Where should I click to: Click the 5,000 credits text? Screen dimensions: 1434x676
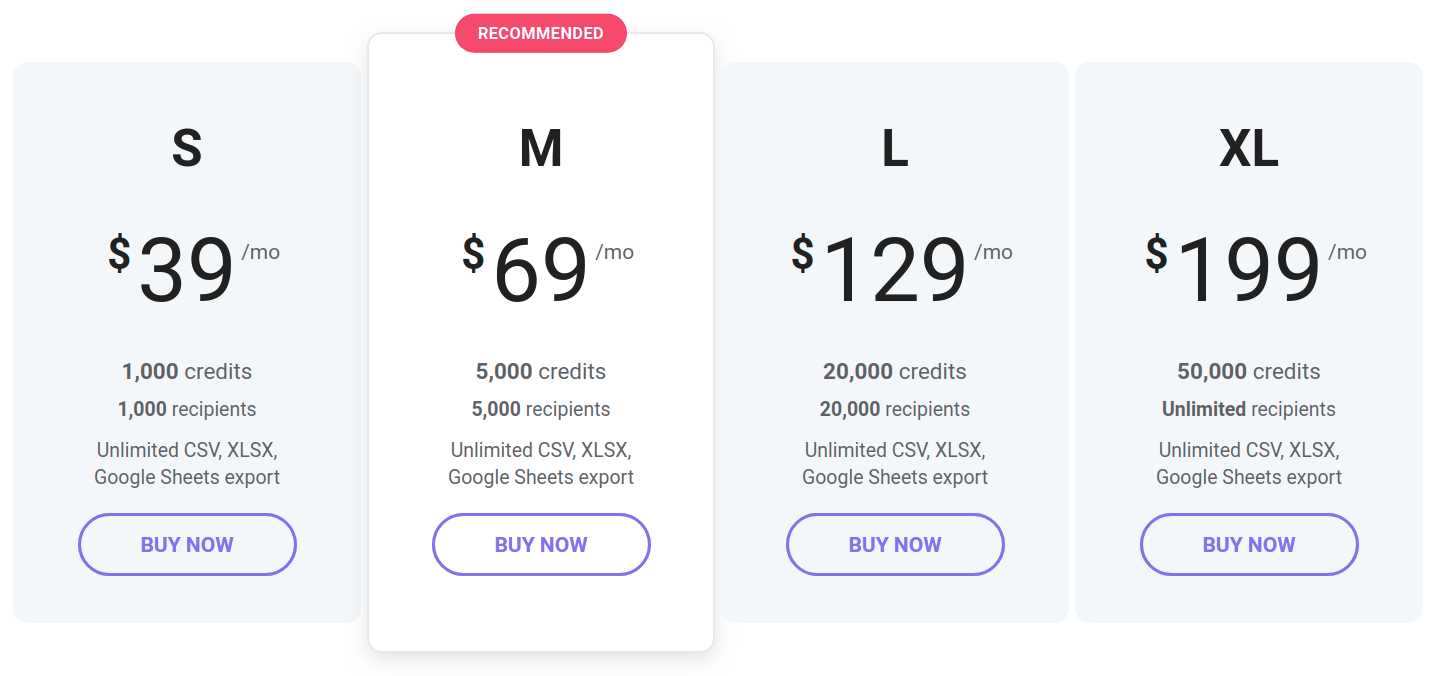pyautogui.click(x=541, y=371)
